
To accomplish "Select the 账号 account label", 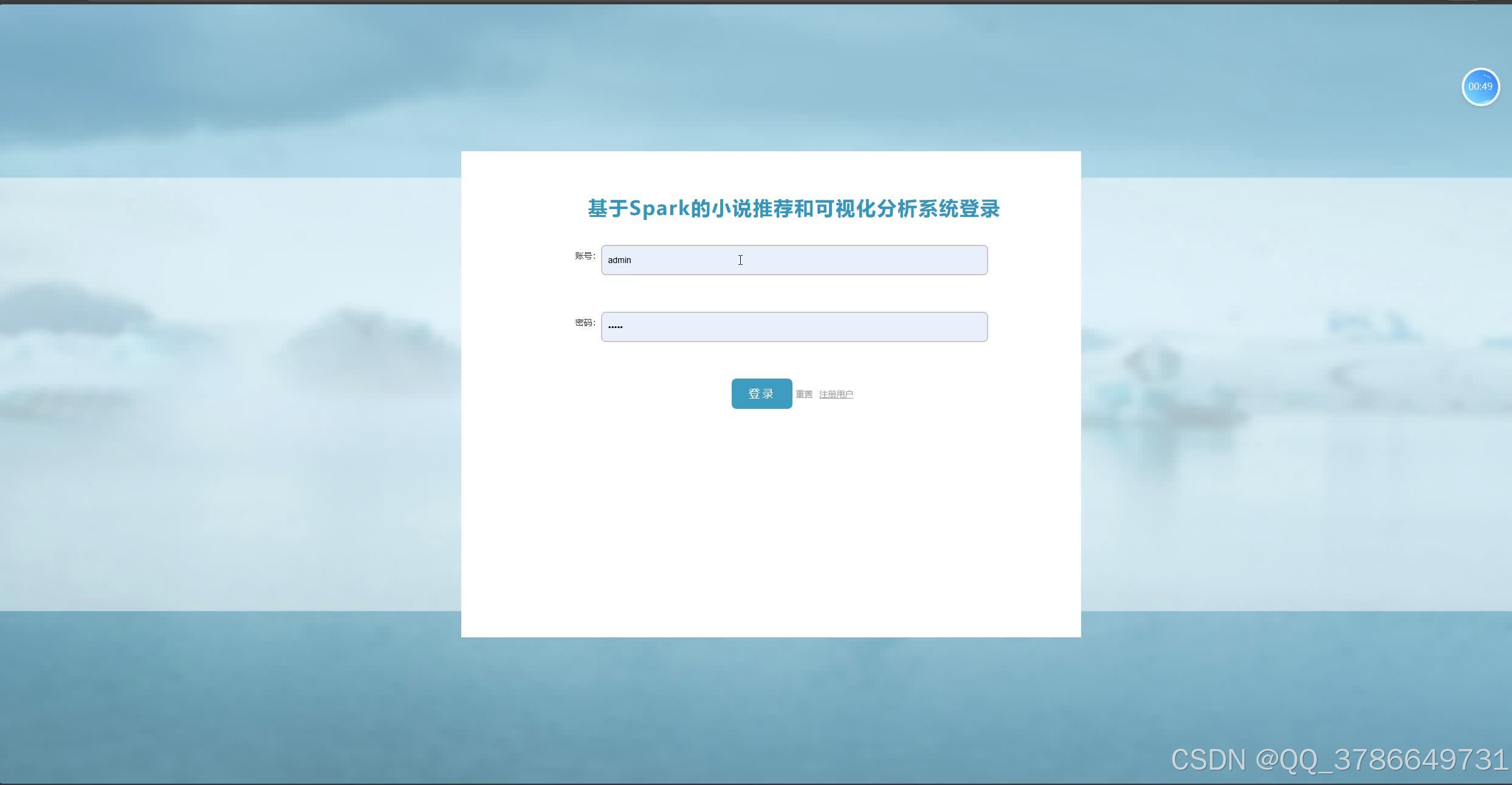I will coord(584,255).
